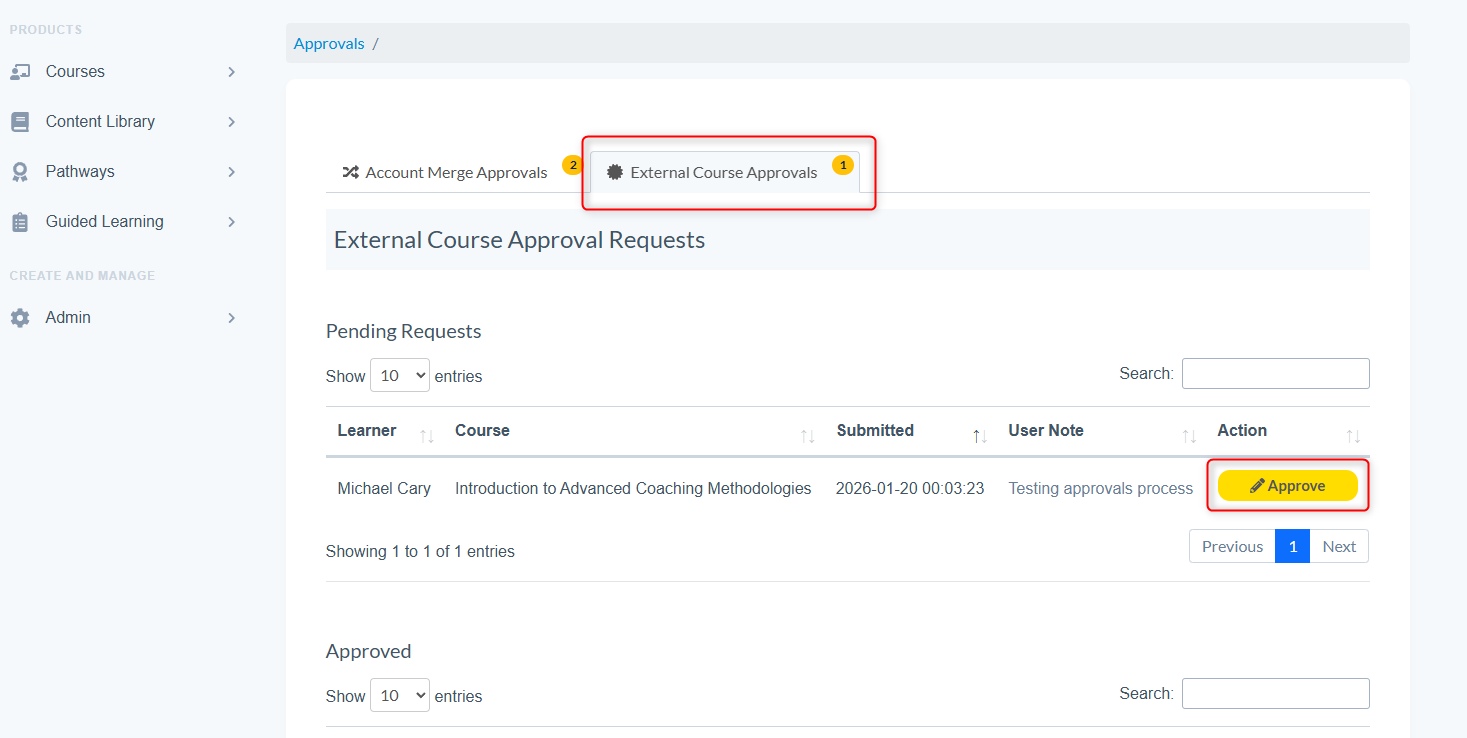This screenshot has width=1467, height=738.
Task: Focus the Approved section search field
Action: 1275,693
